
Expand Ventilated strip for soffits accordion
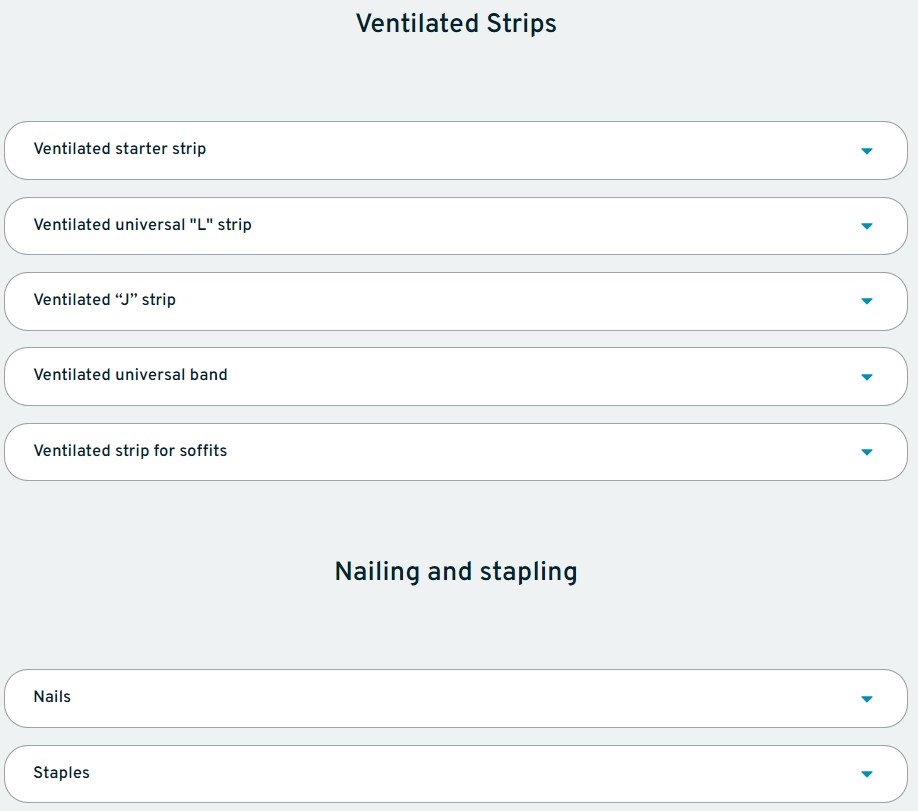click(455, 452)
